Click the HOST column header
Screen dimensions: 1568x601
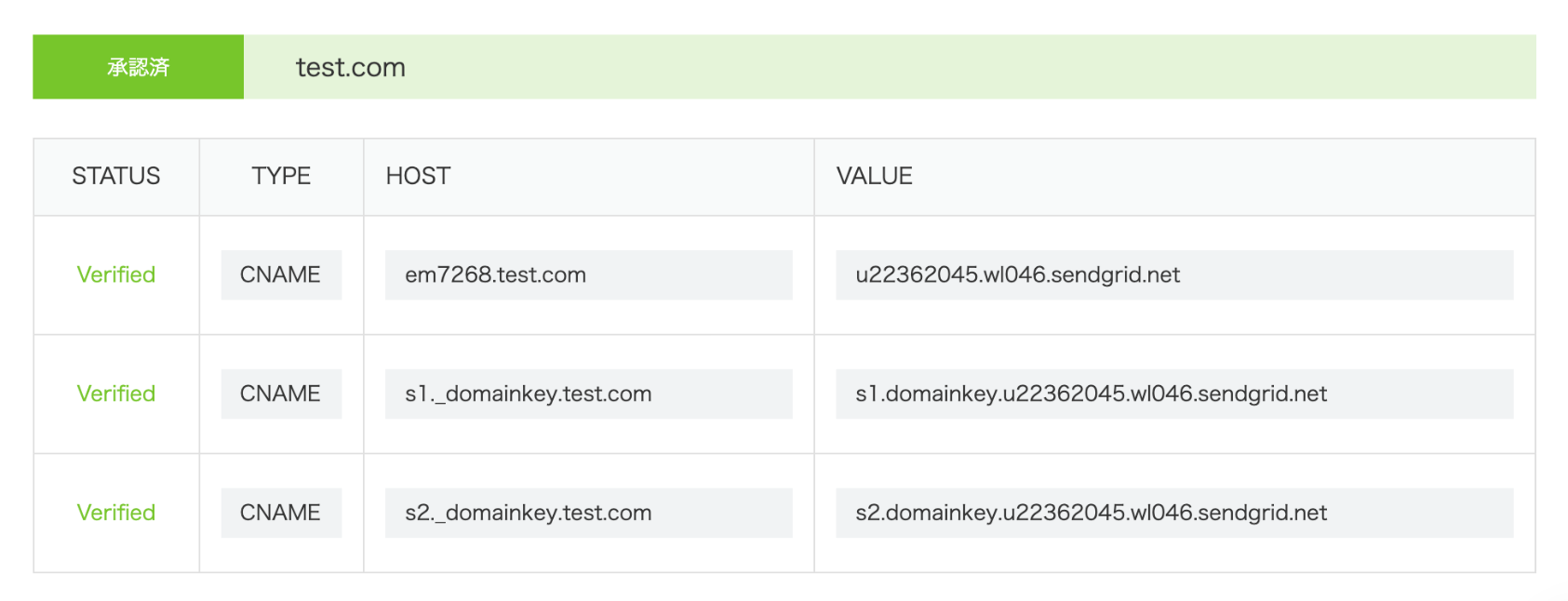tap(418, 176)
